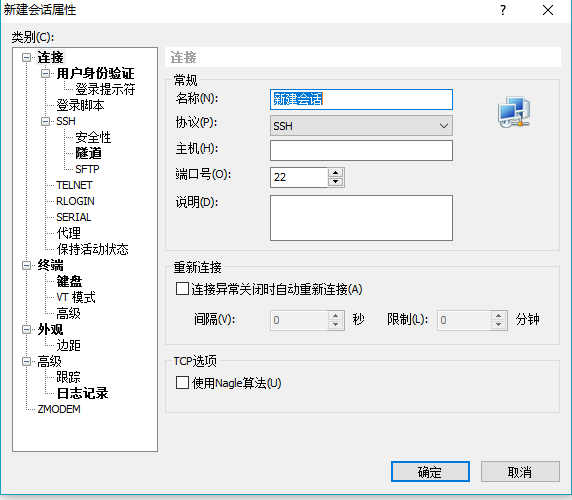The image size is (572, 500).
Task: Close the 新建会话属性 dialog
Action: [x=548, y=10]
